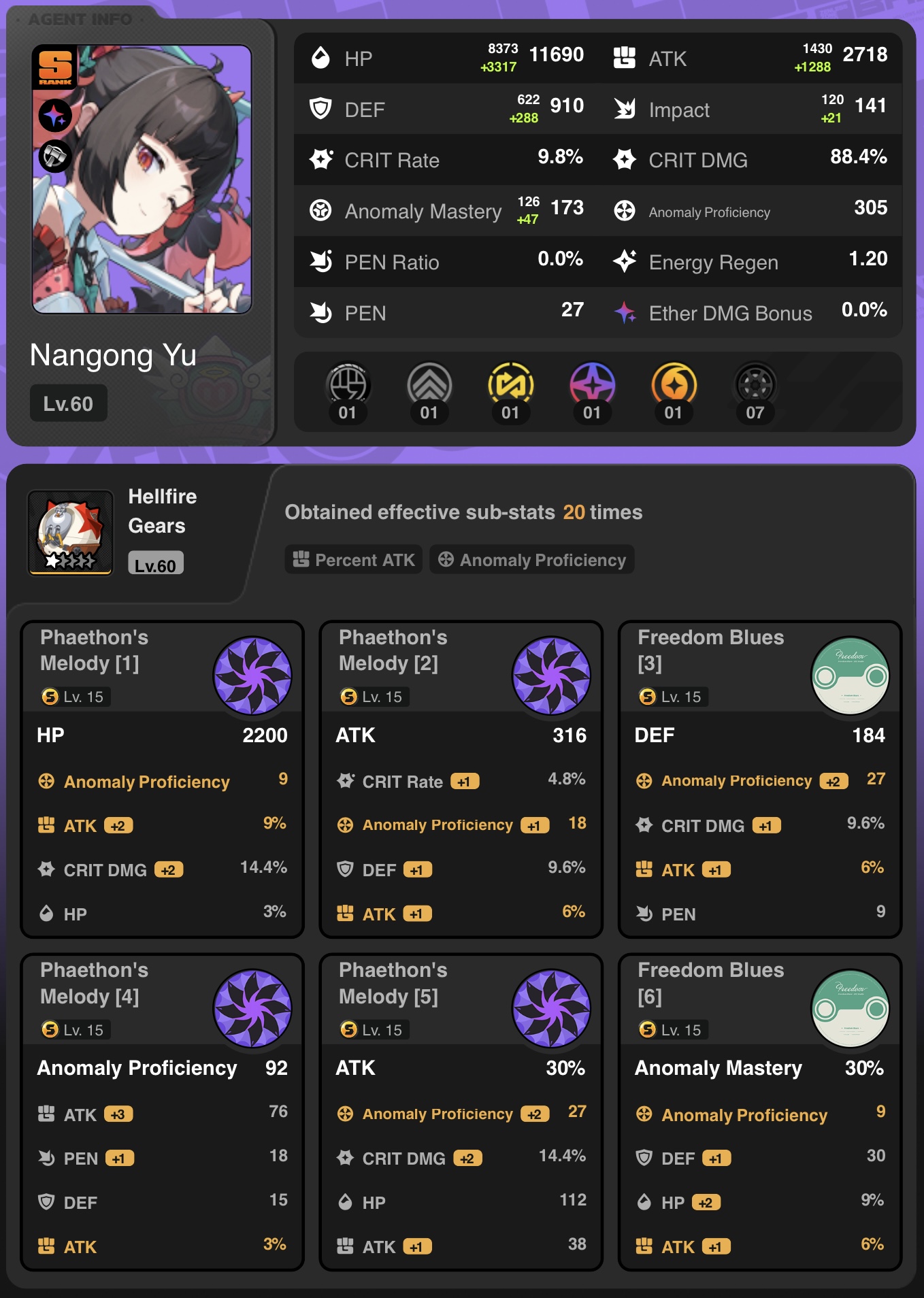Open the yellow assist skill icon

click(x=511, y=385)
